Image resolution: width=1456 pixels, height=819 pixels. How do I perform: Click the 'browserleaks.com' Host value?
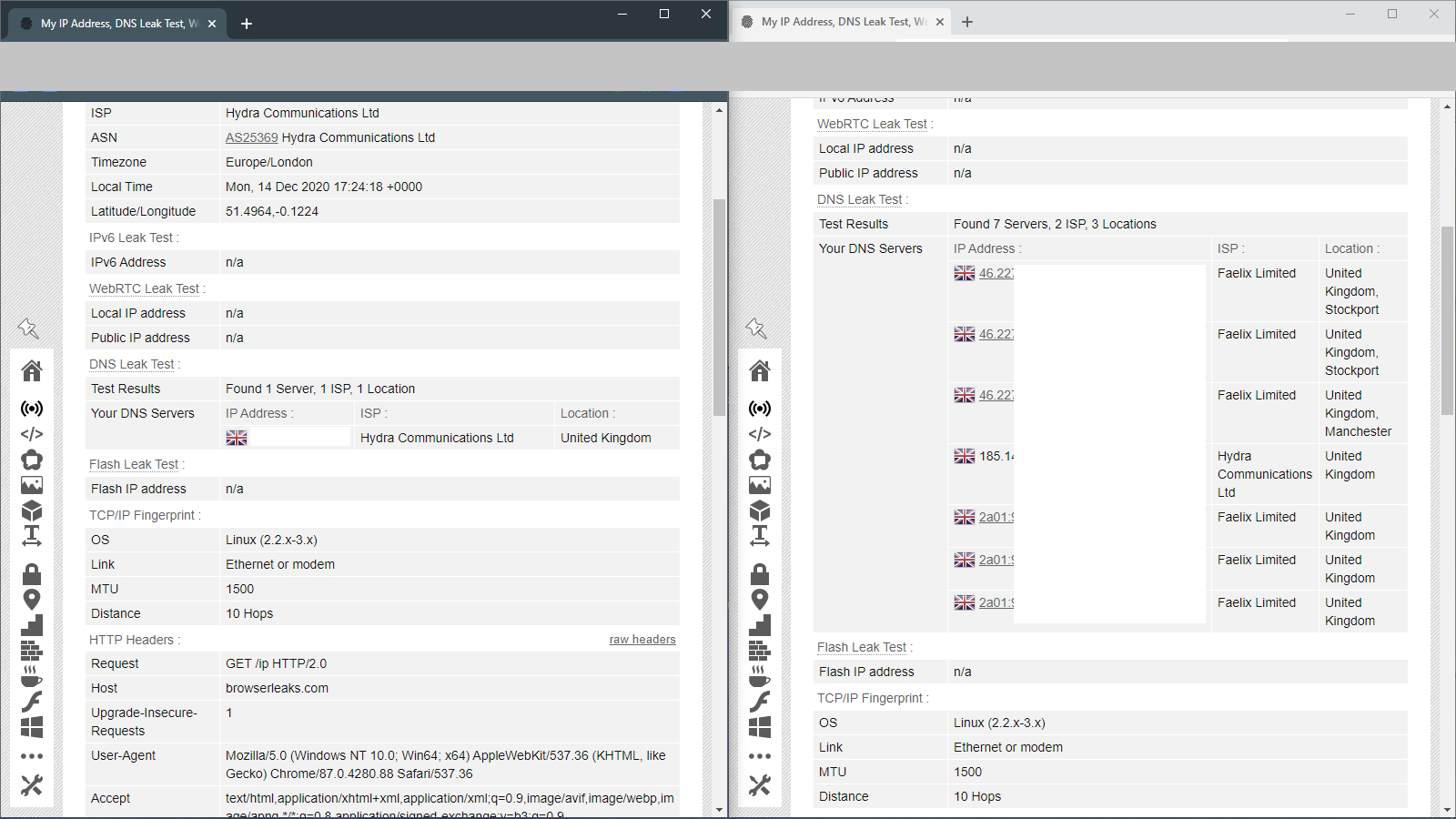coord(277,688)
